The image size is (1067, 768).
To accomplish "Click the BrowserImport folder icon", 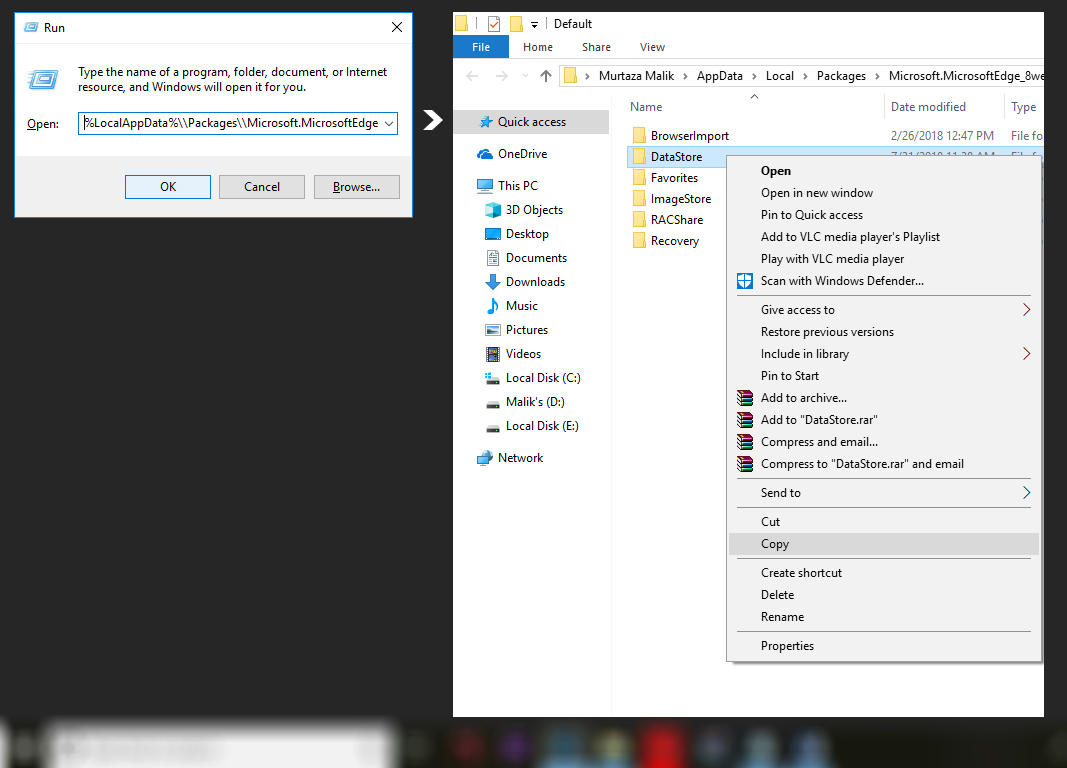I will (x=639, y=135).
